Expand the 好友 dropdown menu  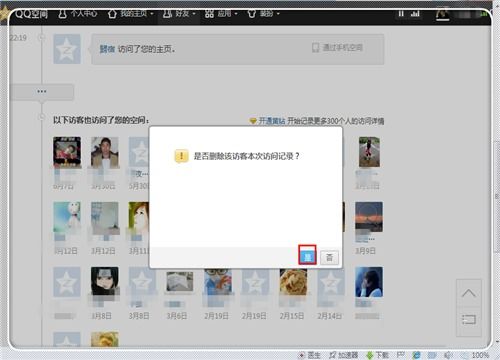179,14
